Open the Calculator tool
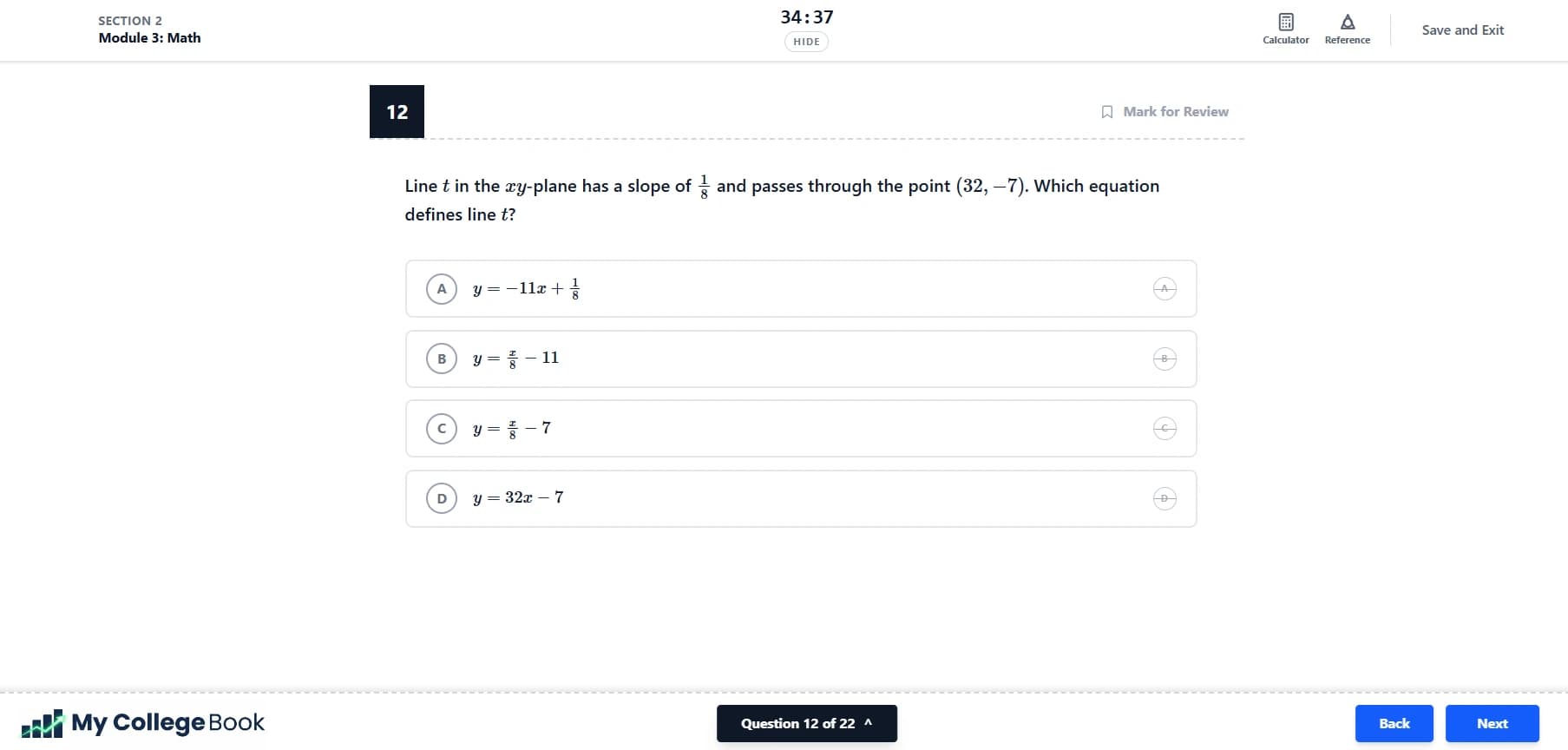This screenshot has width=1568, height=750. [1285, 29]
